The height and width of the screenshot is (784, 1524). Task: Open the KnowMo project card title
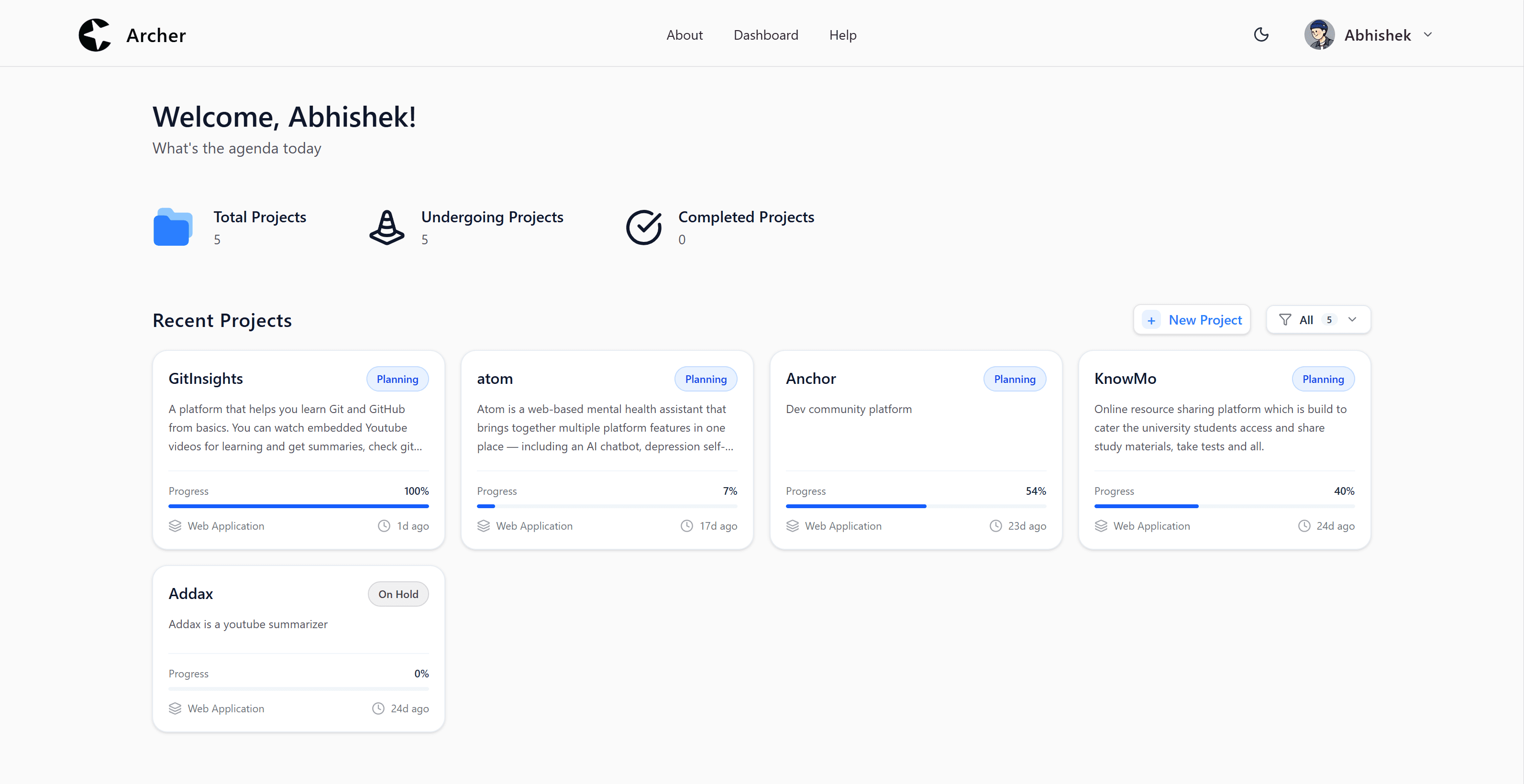[1125, 379]
